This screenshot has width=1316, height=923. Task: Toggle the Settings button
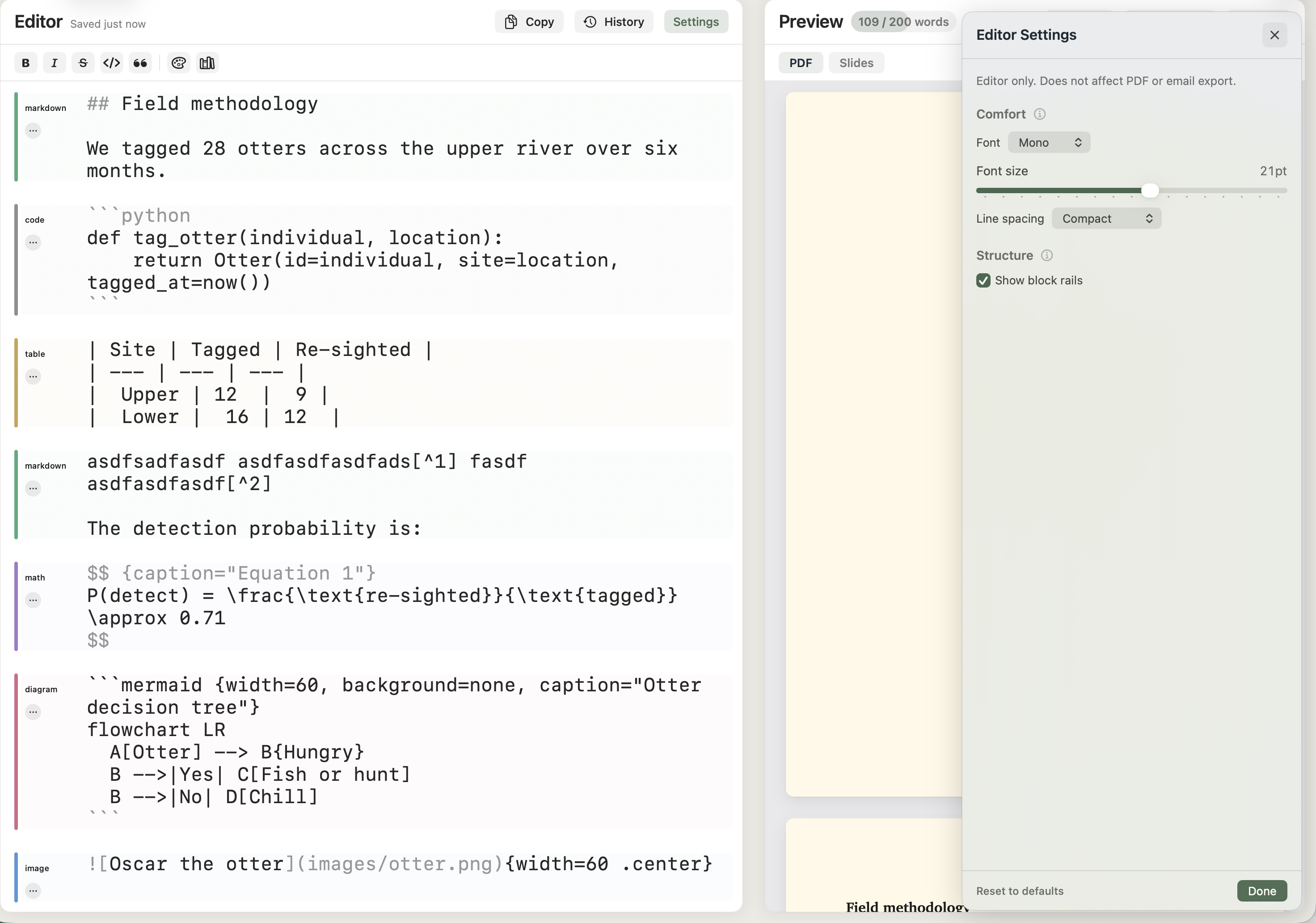(x=696, y=22)
